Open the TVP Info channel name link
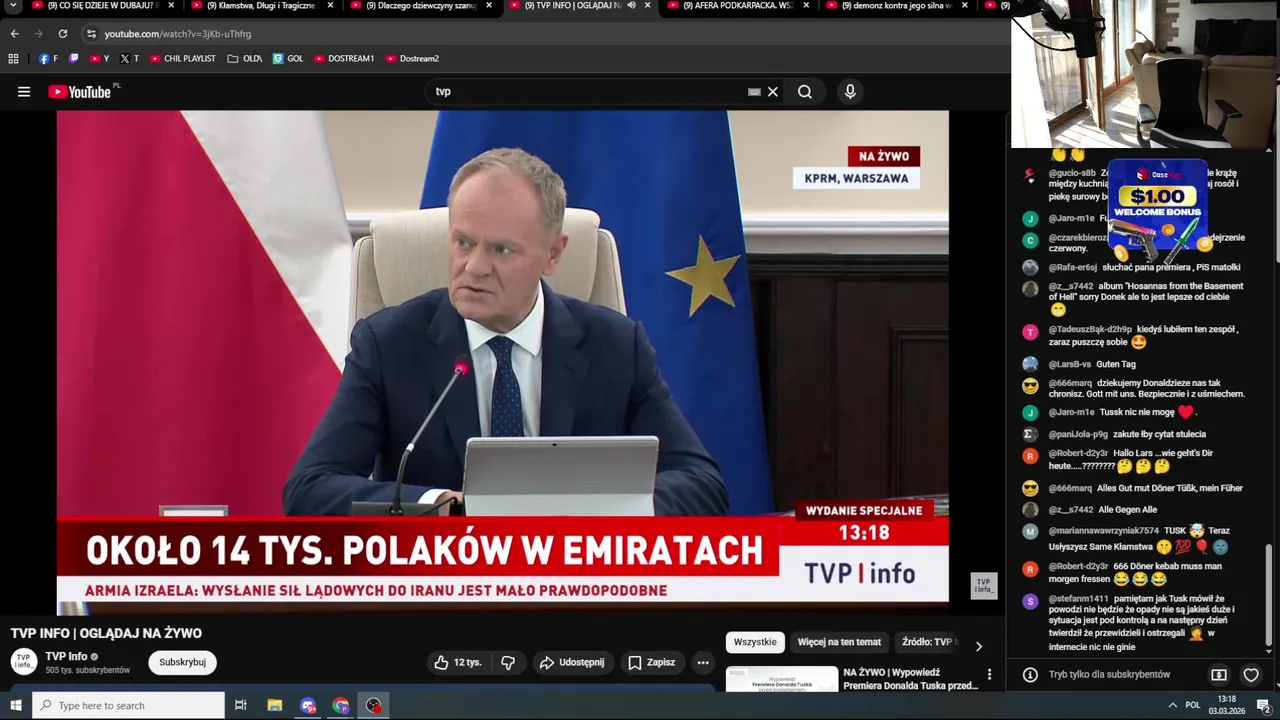This screenshot has width=1280, height=720. point(66,656)
